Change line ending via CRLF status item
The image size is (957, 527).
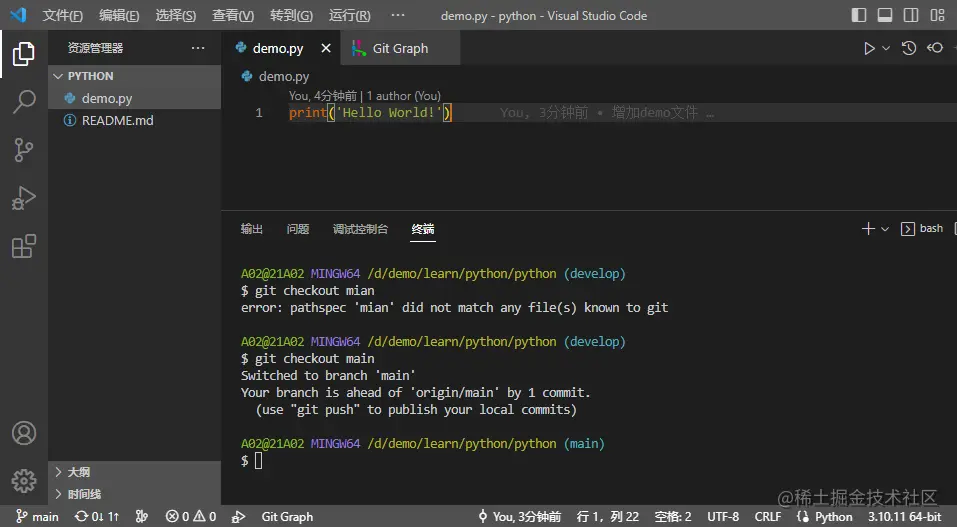click(x=768, y=517)
